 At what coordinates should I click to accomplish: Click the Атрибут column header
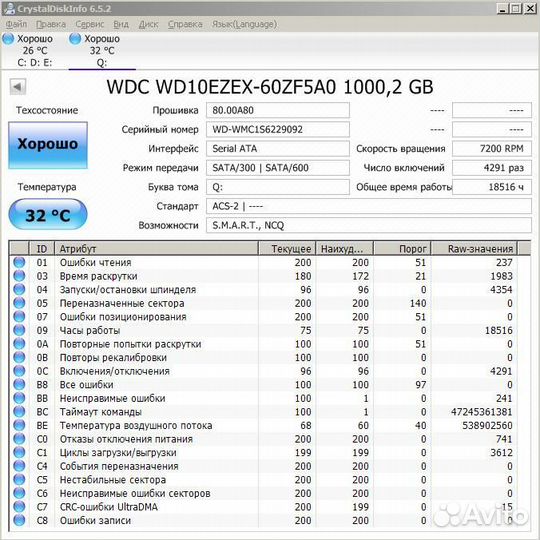coord(156,248)
